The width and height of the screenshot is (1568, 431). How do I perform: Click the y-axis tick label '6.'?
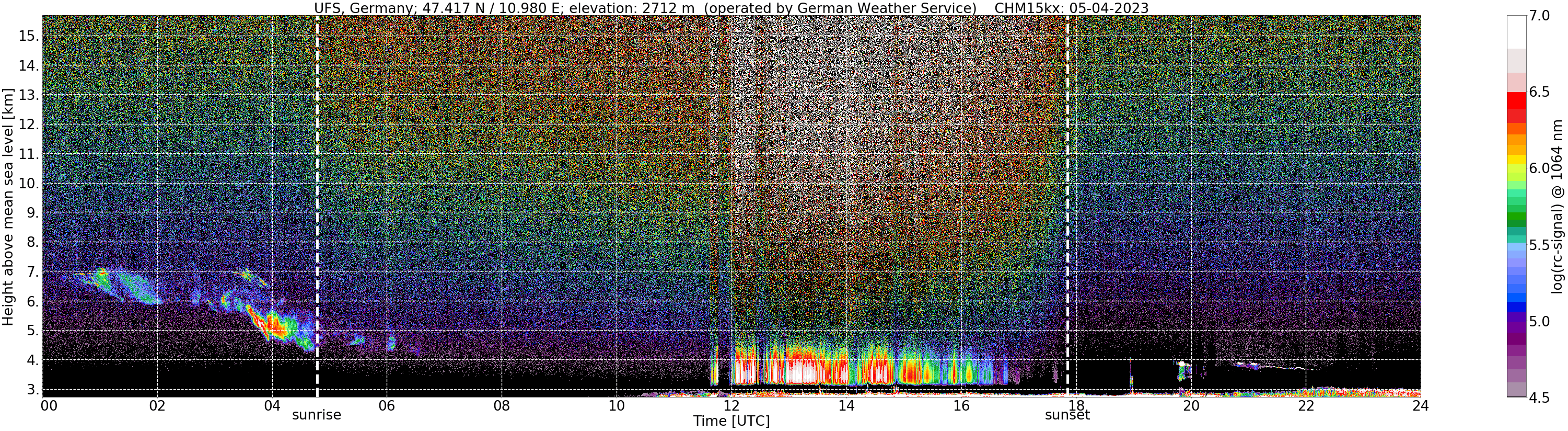click(32, 301)
